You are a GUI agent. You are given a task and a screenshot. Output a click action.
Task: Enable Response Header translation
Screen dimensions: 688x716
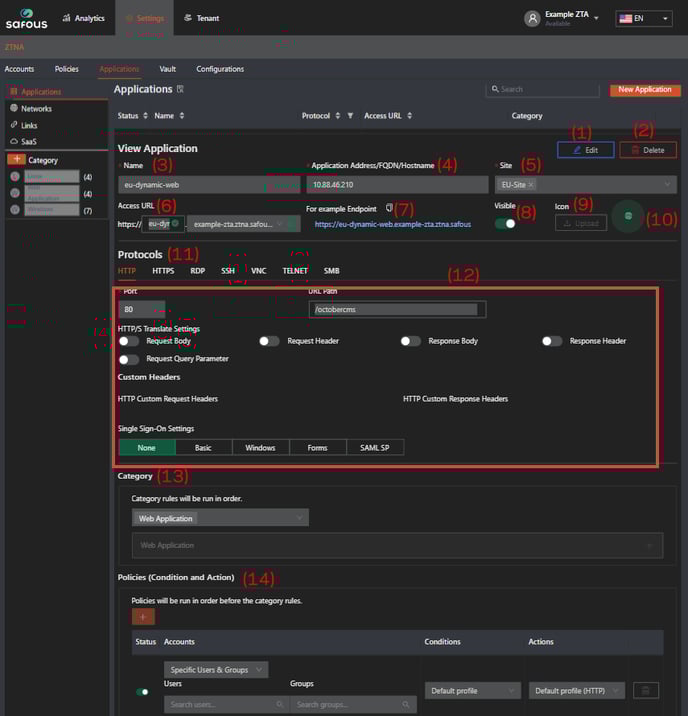coord(552,341)
